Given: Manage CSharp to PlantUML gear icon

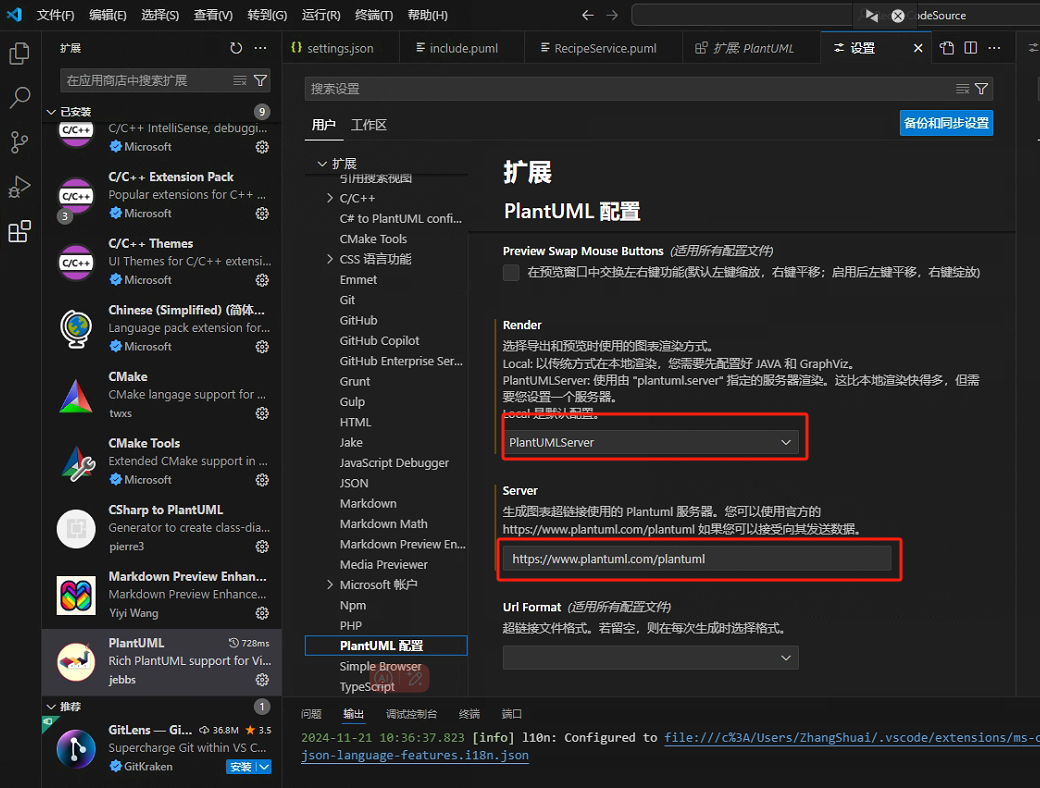Looking at the screenshot, I should pyautogui.click(x=262, y=547).
